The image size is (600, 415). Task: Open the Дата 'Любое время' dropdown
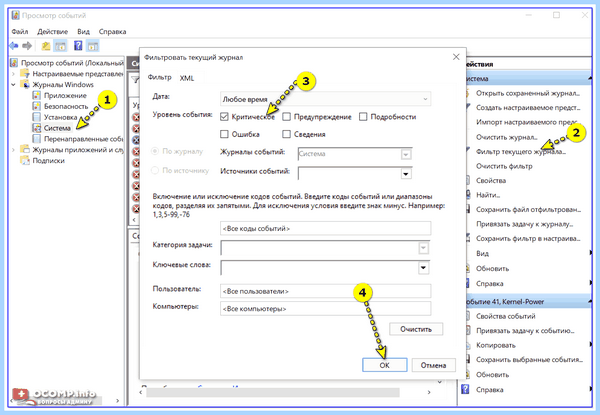(326, 99)
